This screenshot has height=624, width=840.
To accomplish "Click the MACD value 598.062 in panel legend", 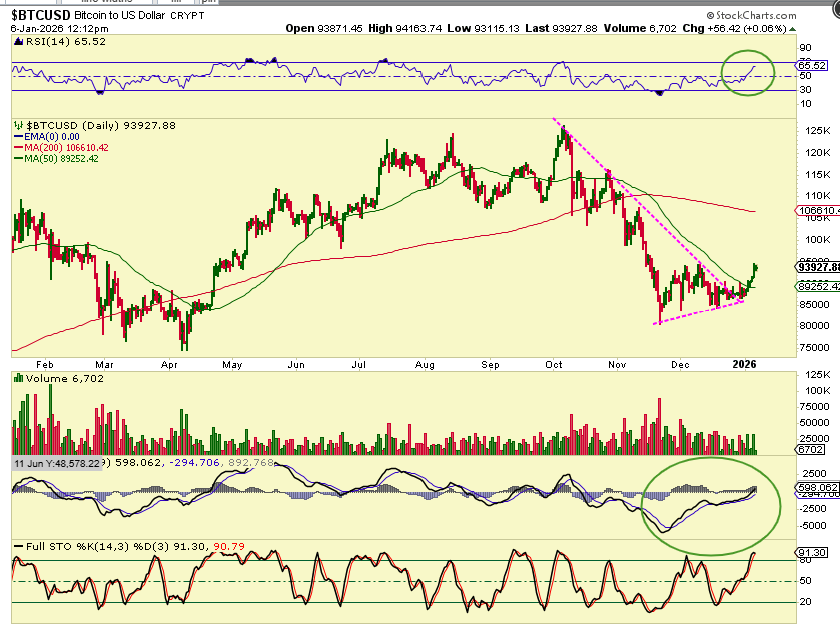I will pos(138,462).
